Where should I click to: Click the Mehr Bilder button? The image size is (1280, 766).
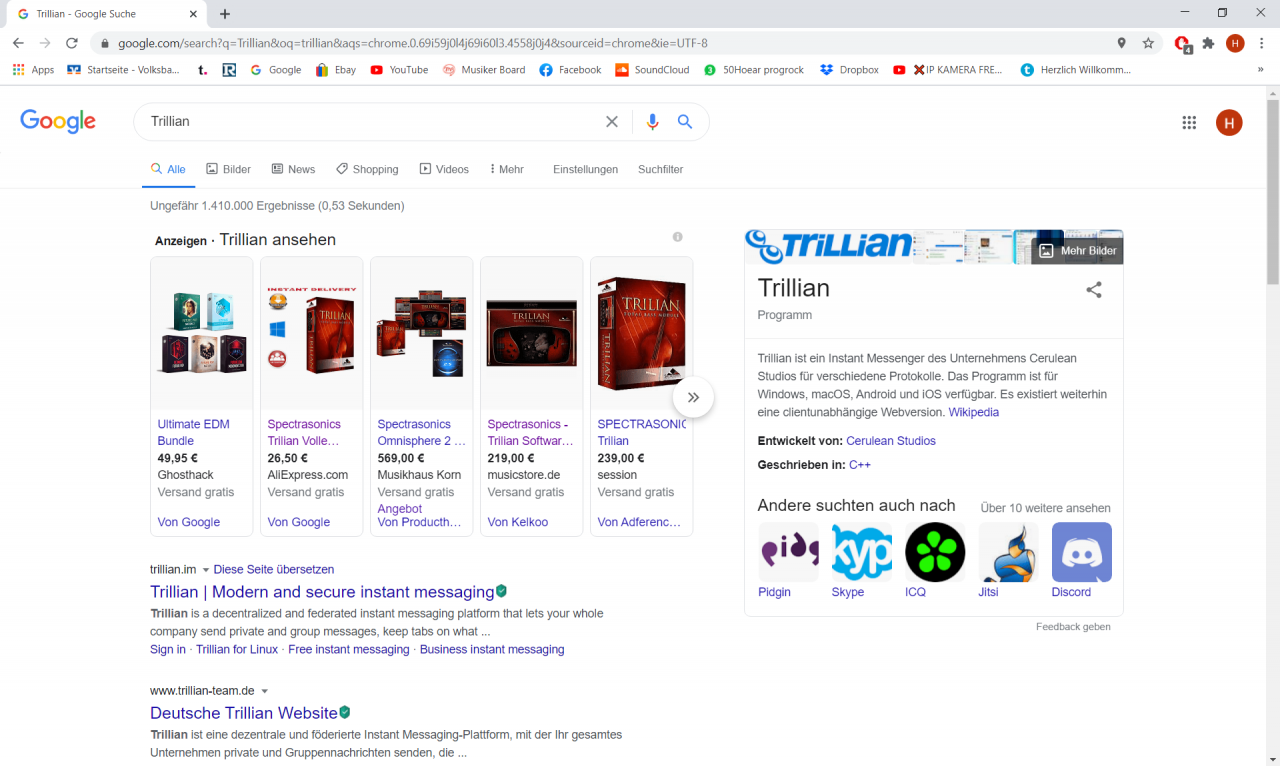(1077, 251)
